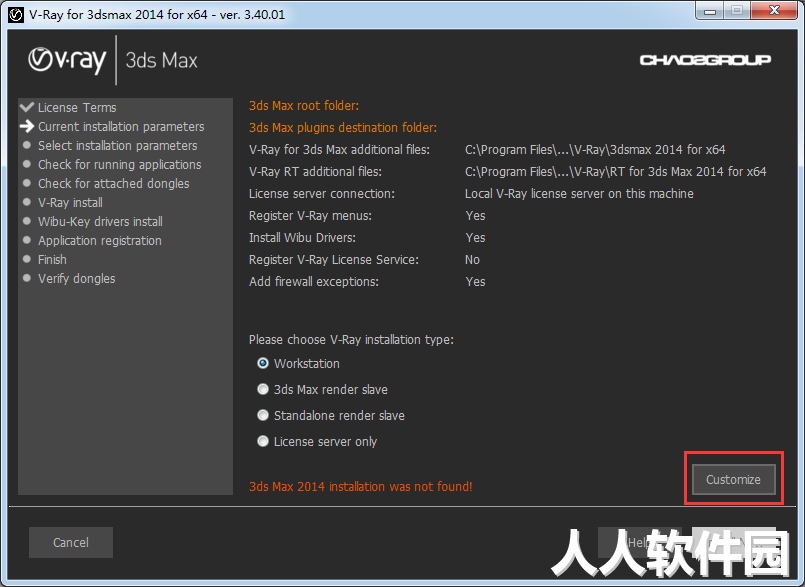
Task: Click 'Install Wibu Drivers:' label
Action: [302, 238]
